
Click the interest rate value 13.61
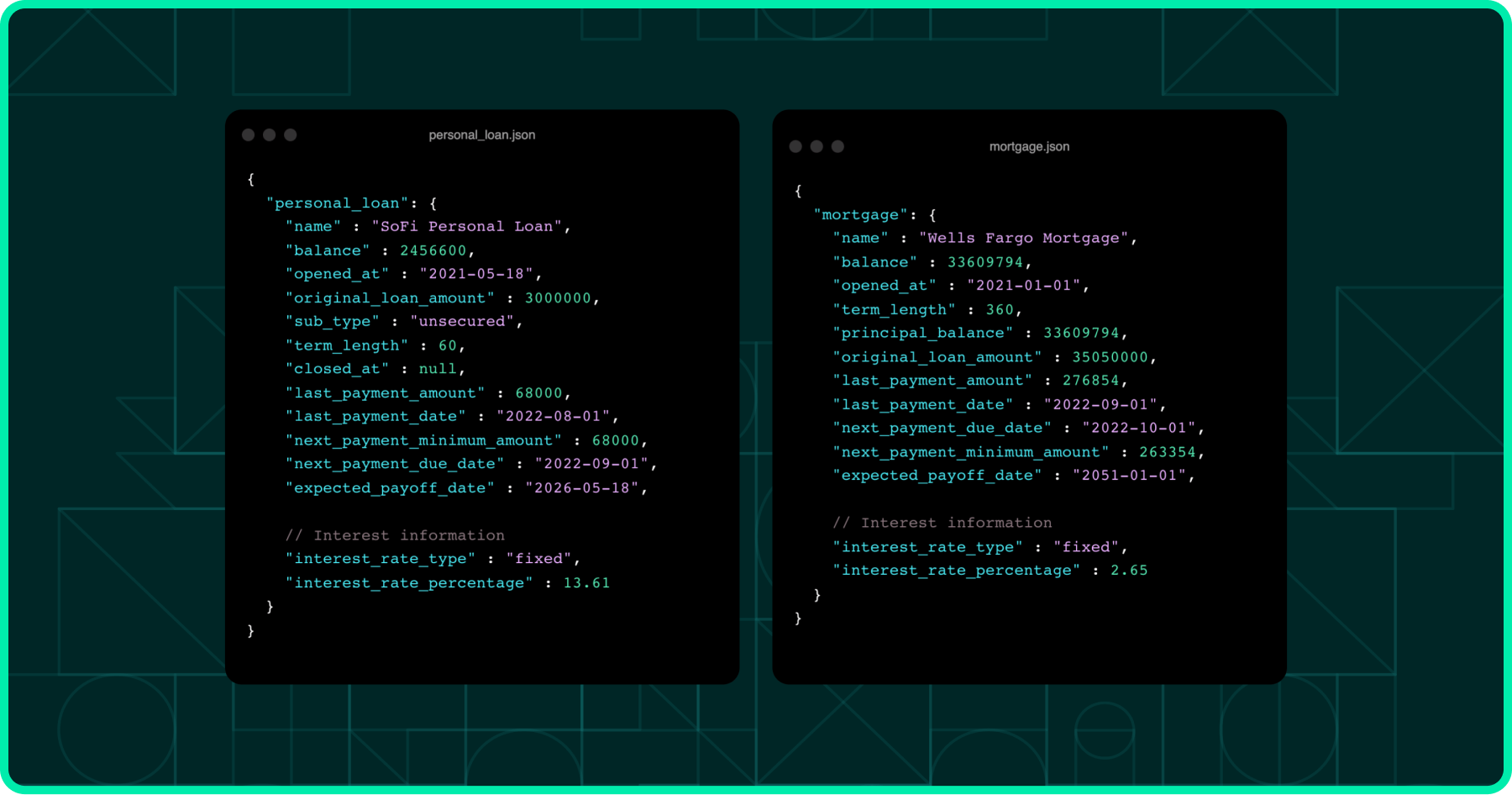586,583
